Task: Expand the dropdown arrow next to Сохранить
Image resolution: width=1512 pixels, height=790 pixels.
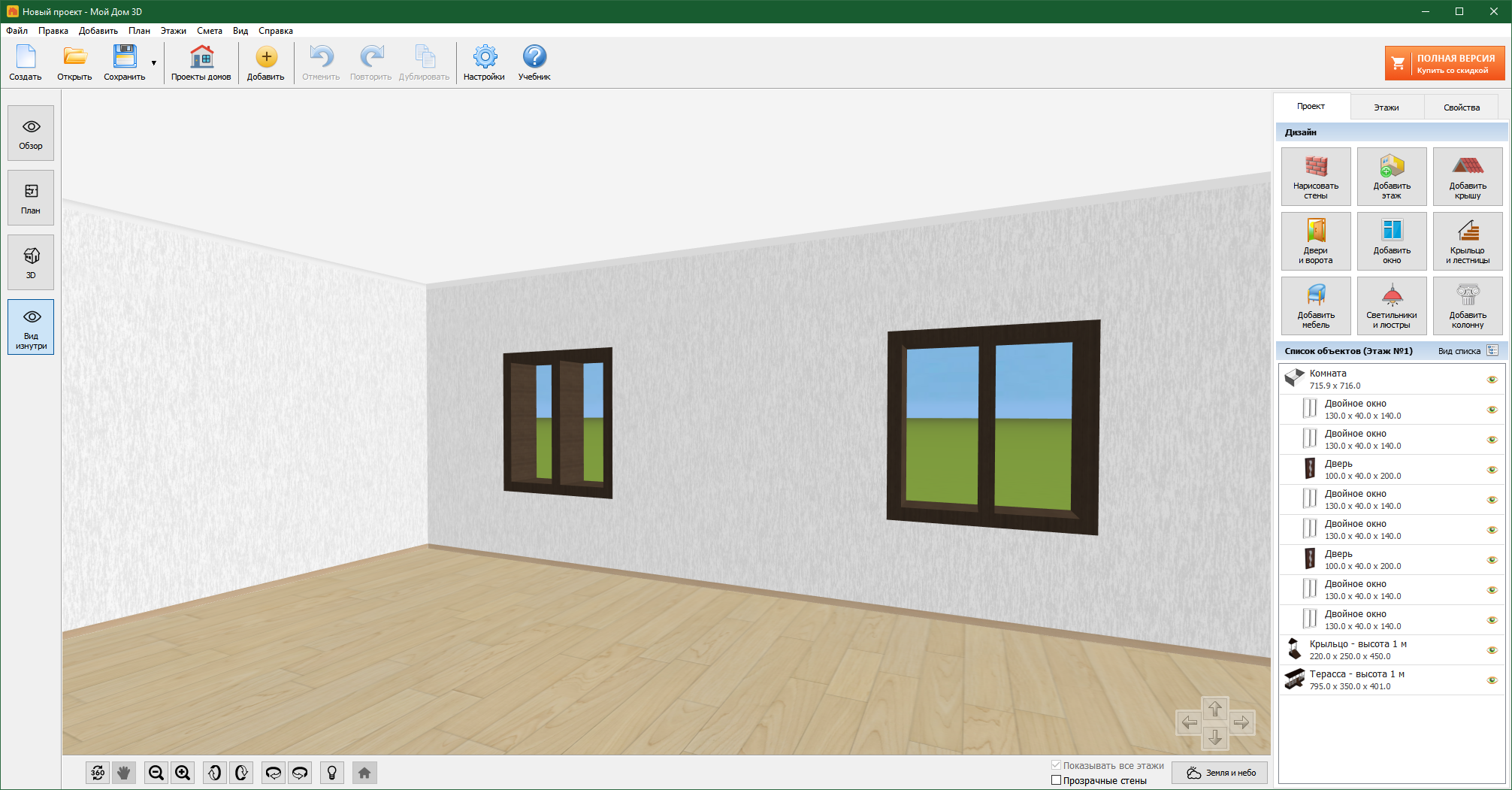Action: tap(154, 63)
